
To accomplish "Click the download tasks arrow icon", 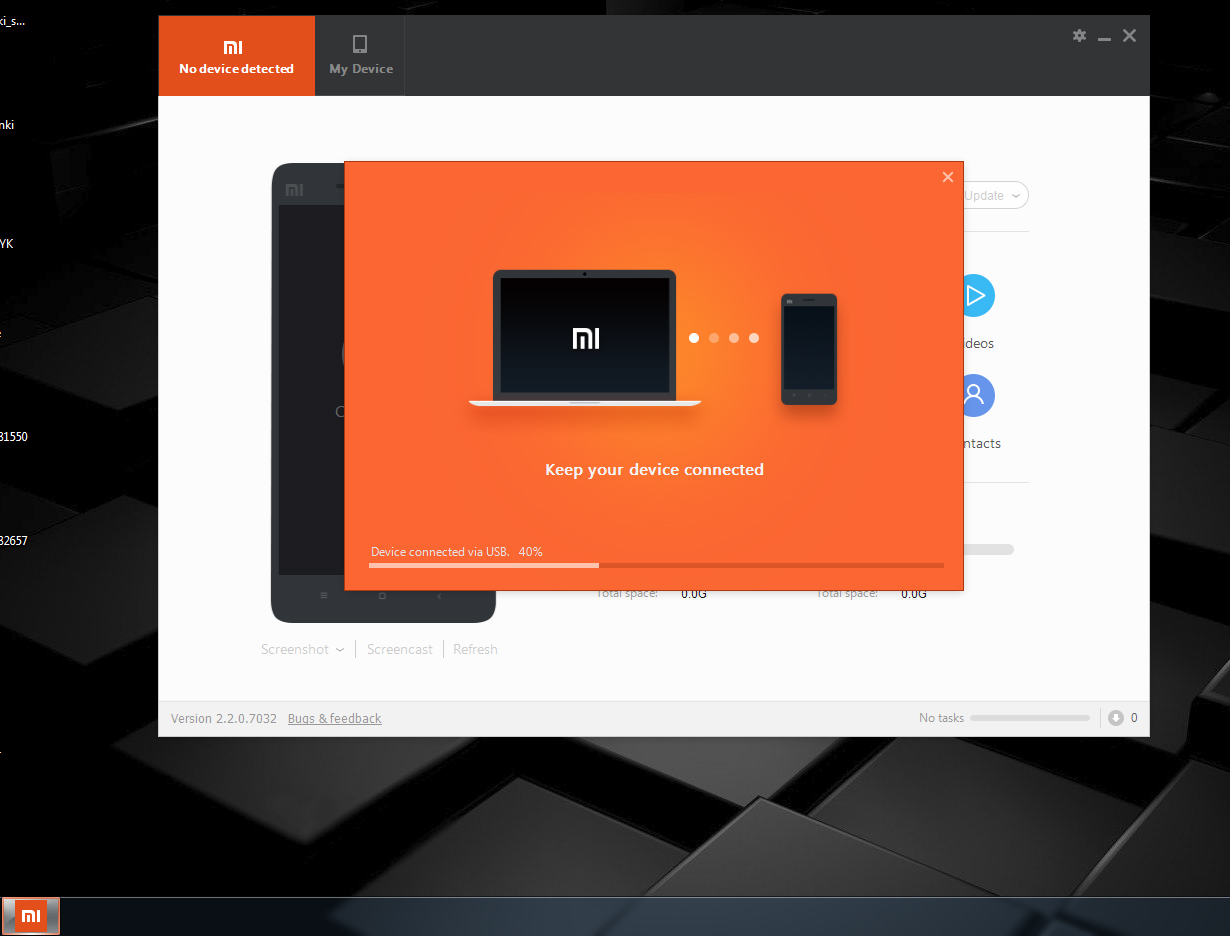I will coord(1116,718).
